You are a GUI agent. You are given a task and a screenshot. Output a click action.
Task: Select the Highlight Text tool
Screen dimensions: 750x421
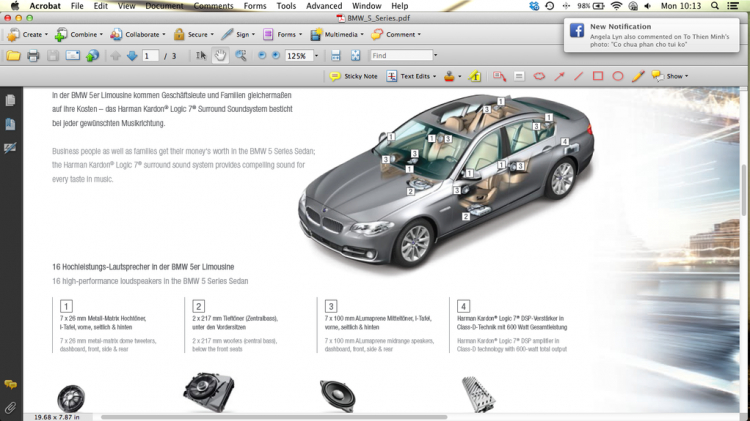[x=475, y=76]
